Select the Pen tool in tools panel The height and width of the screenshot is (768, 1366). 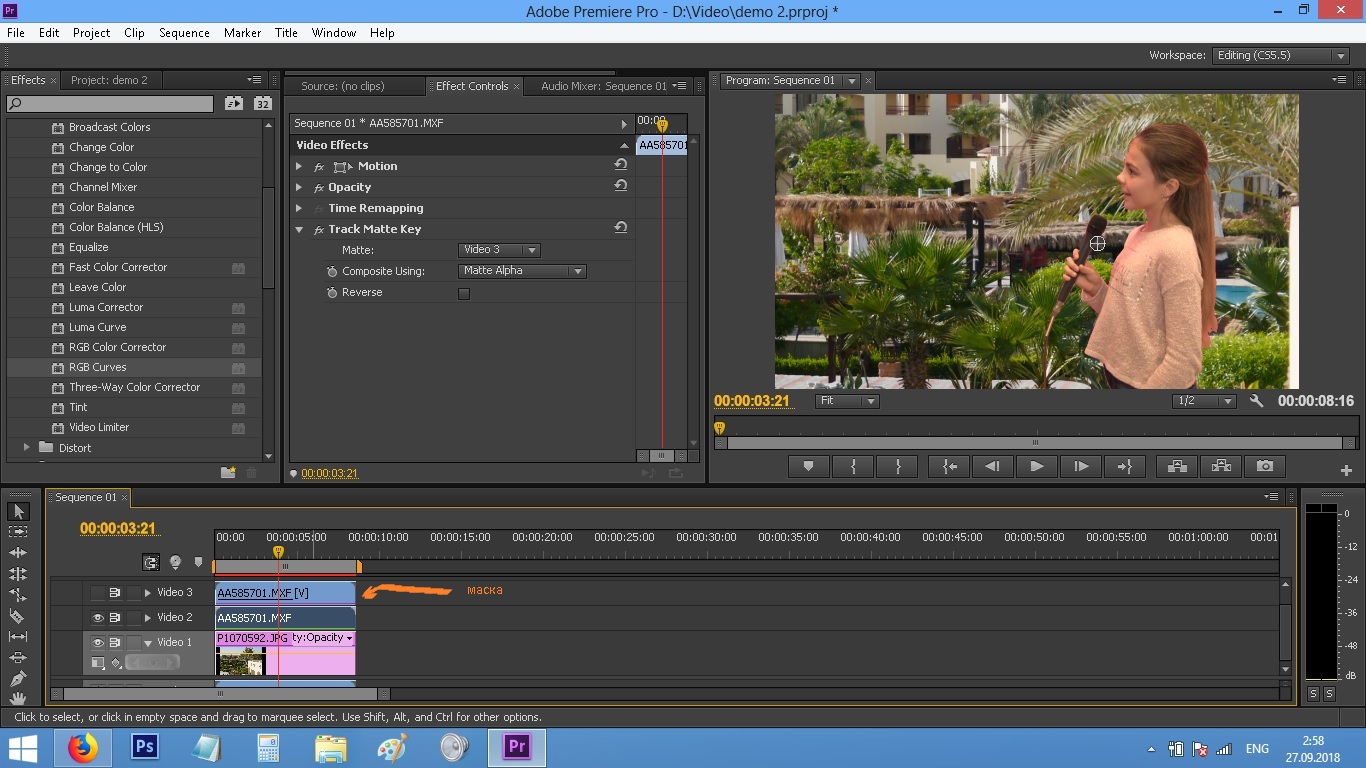point(18,679)
